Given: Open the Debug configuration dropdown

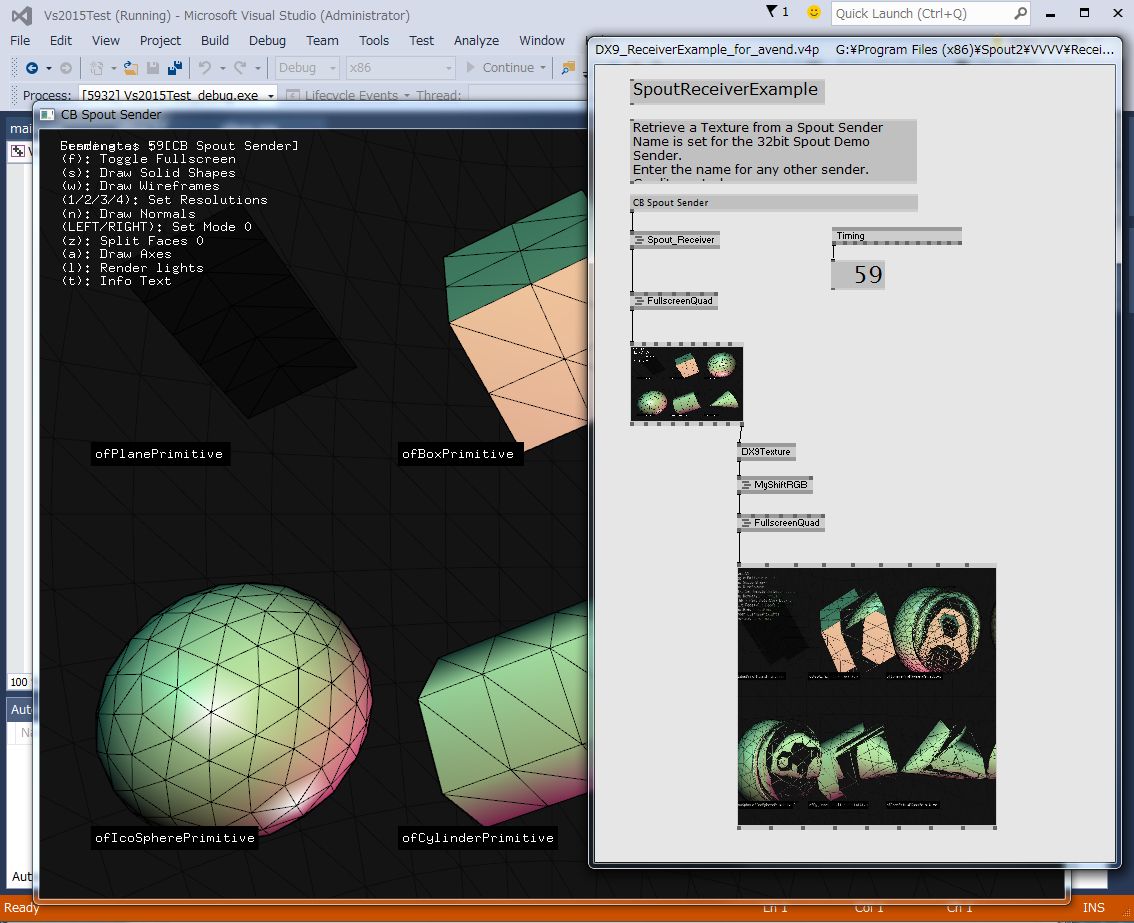Looking at the screenshot, I should tap(333, 68).
